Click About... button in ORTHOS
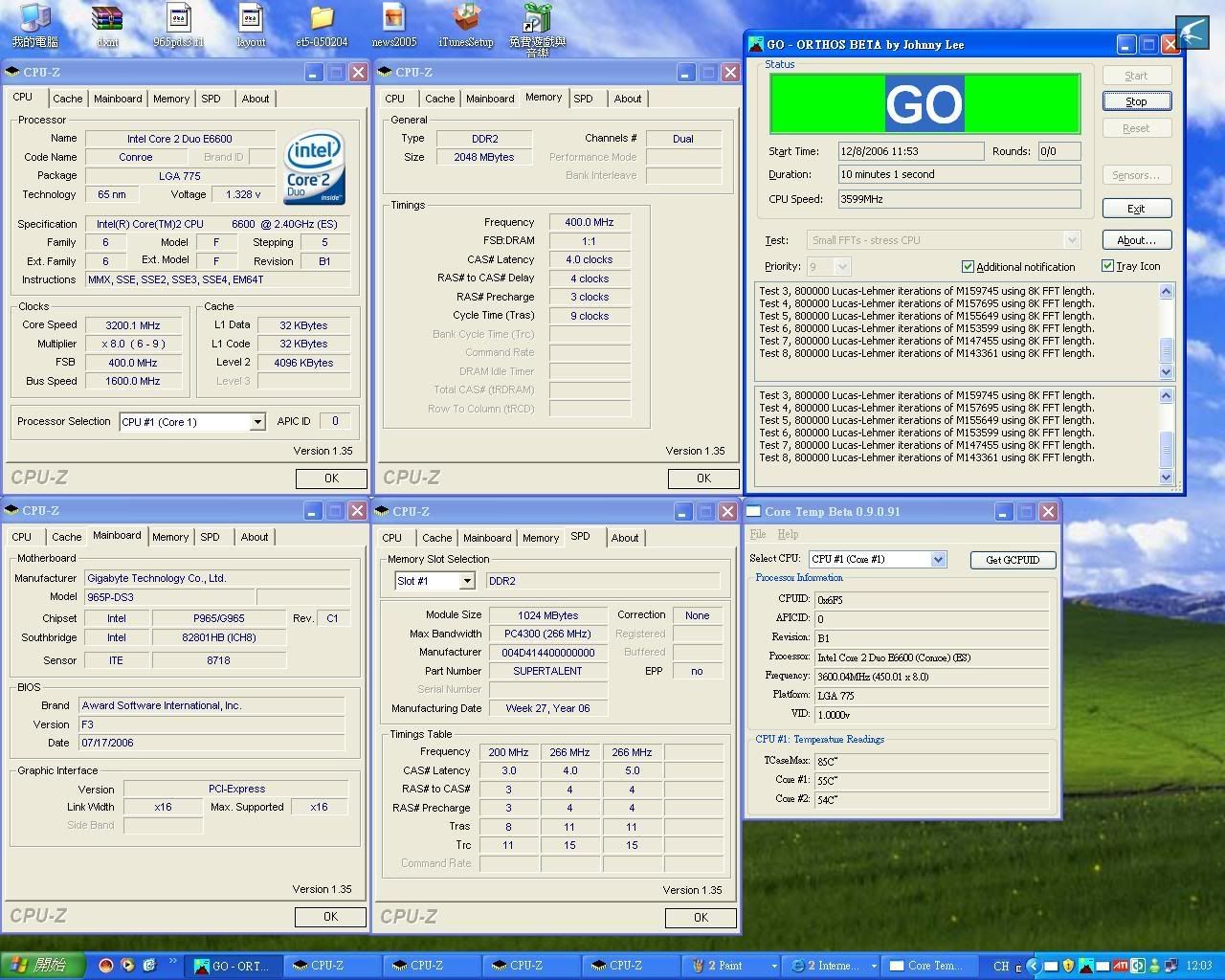1225x980 pixels. [1136, 240]
